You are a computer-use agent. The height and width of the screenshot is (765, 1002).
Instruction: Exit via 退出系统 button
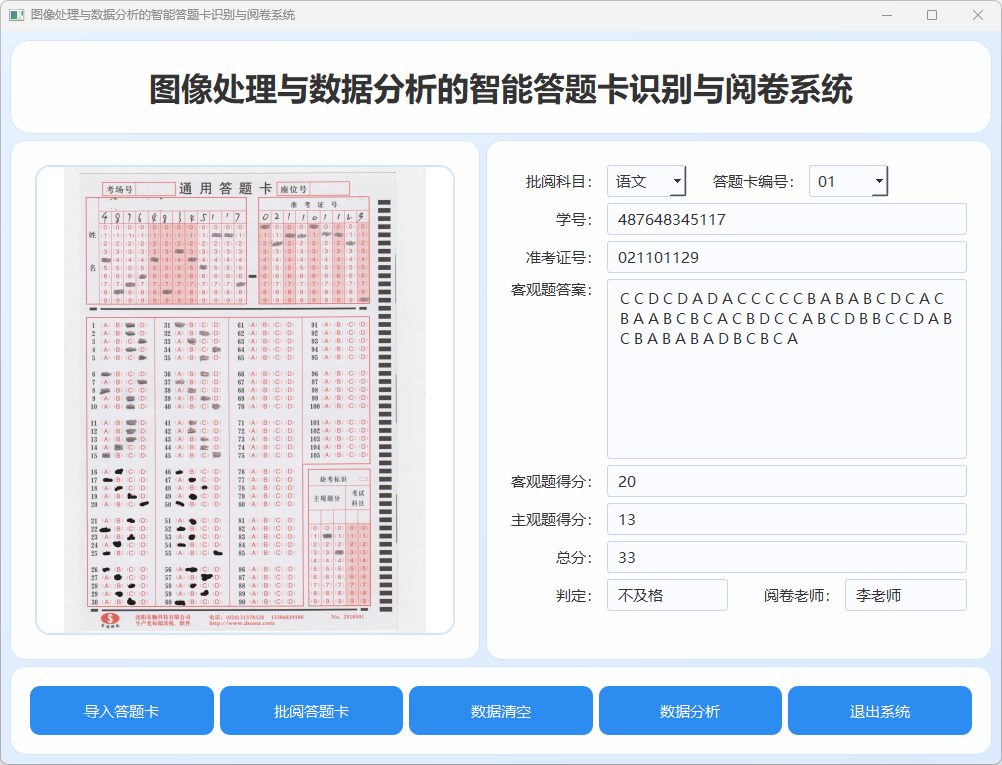point(879,711)
